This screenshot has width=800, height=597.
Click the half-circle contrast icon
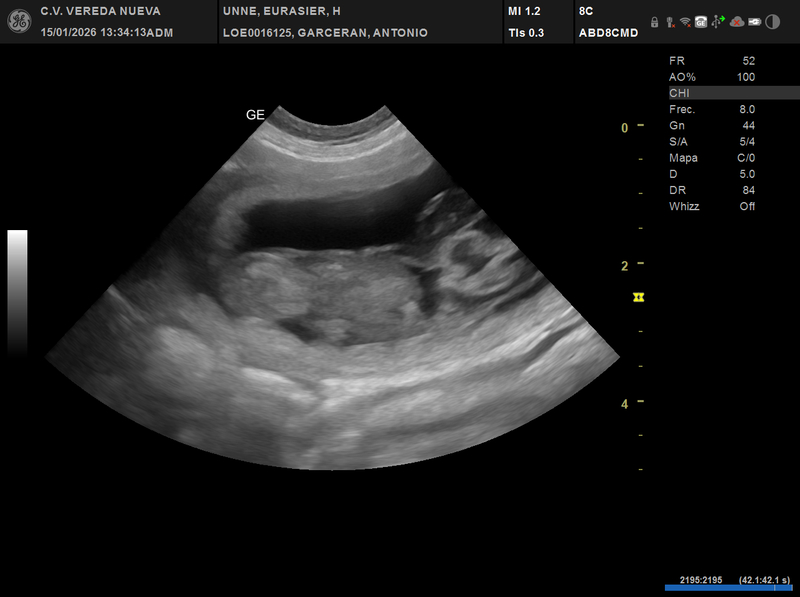click(x=771, y=21)
